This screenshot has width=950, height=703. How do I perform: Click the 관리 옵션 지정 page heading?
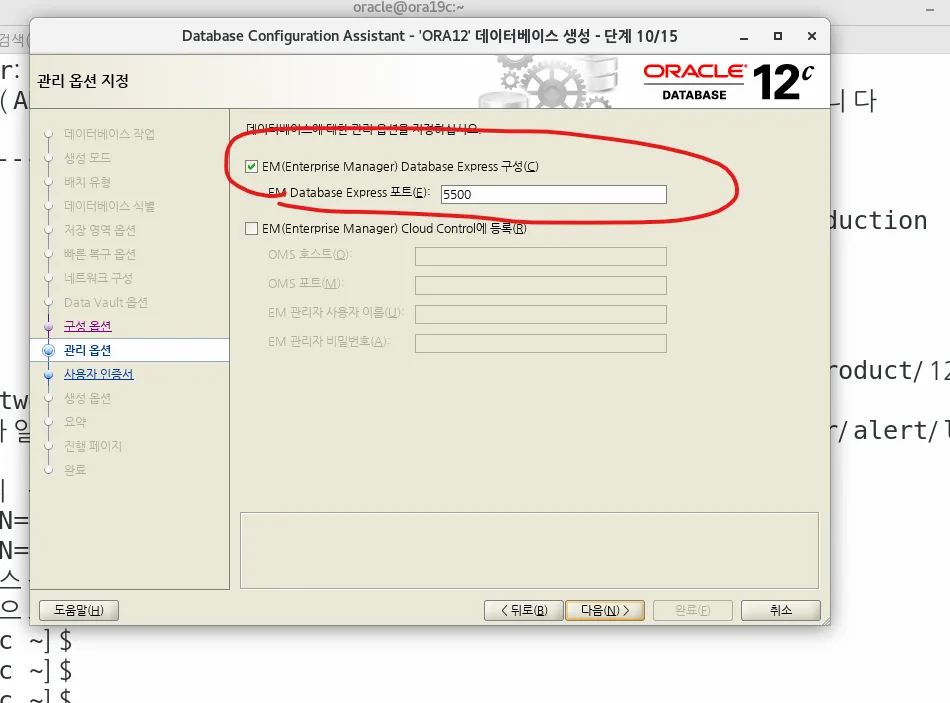click(83, 81)
